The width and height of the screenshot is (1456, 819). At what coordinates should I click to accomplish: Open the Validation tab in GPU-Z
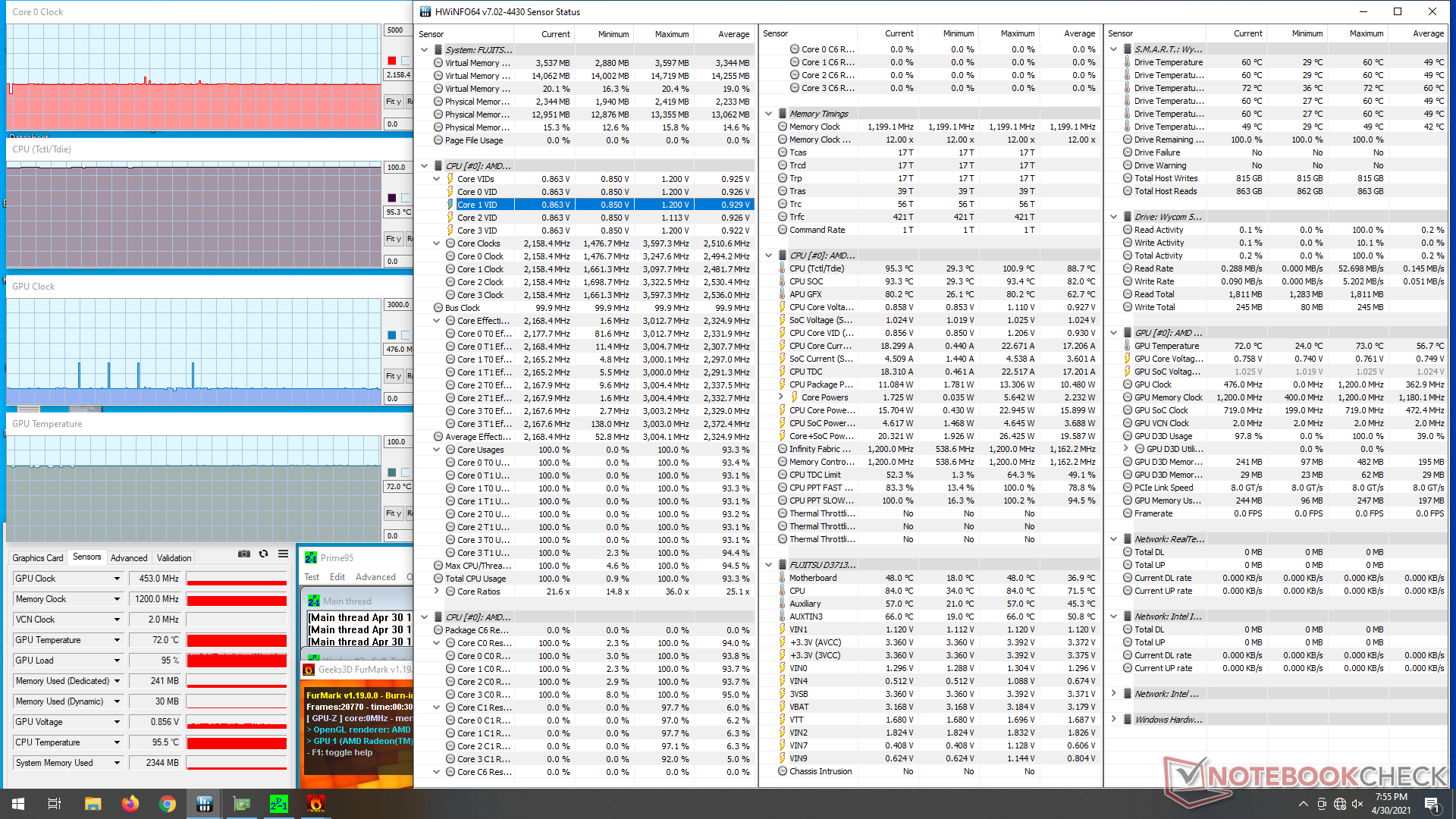pos(174,557)
